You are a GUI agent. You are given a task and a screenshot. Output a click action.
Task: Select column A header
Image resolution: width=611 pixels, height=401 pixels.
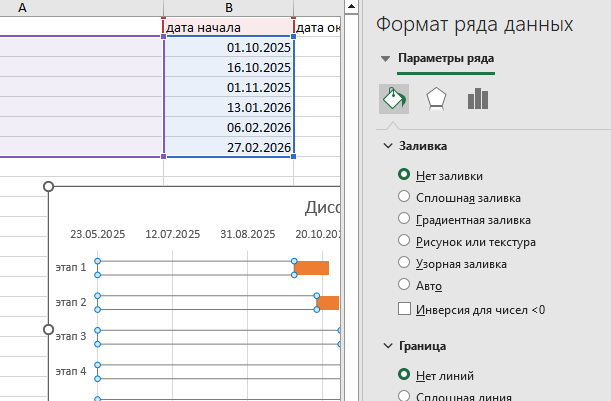coord(22,7)
